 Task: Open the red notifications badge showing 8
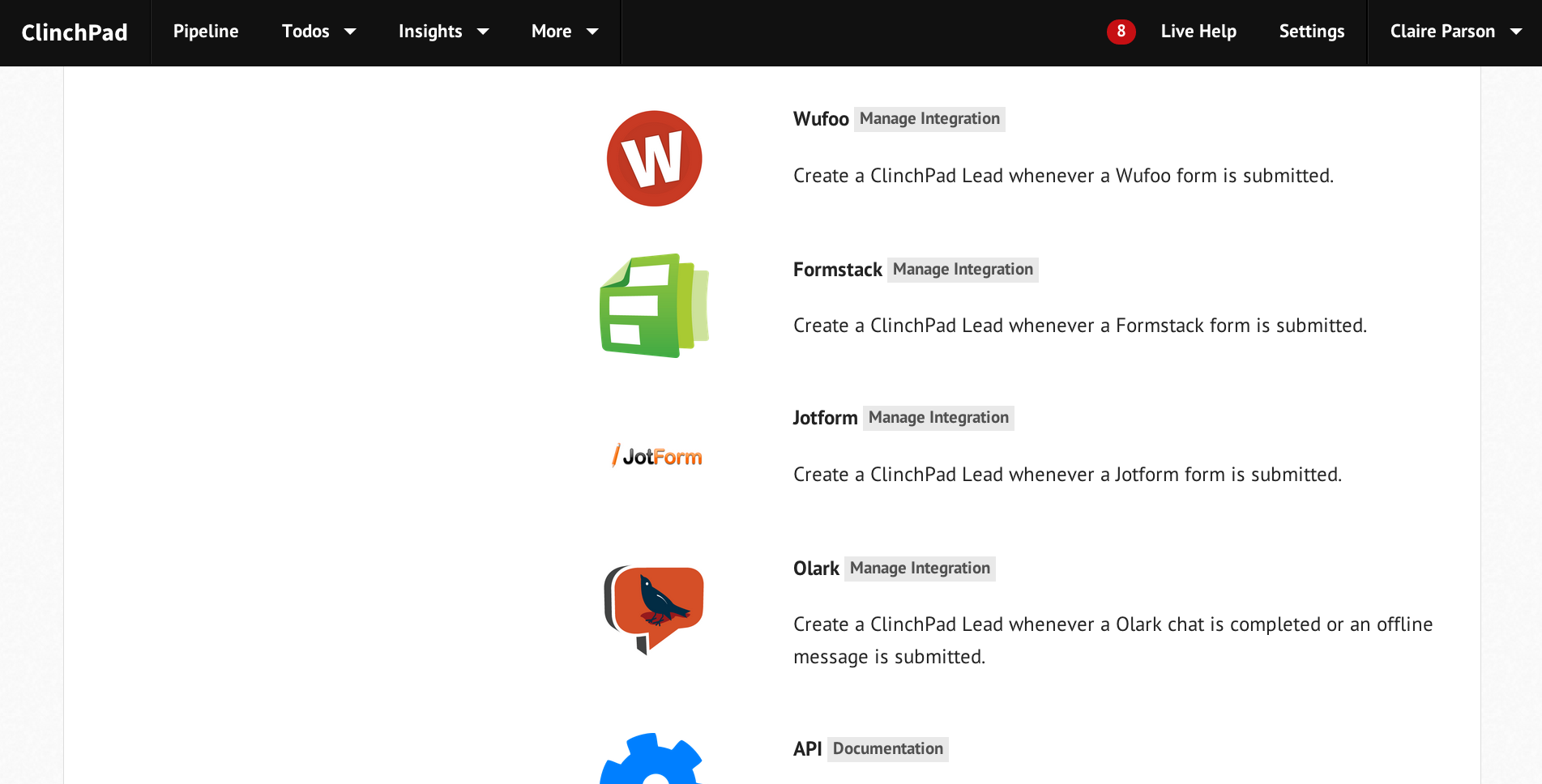tap(1121, 32)
